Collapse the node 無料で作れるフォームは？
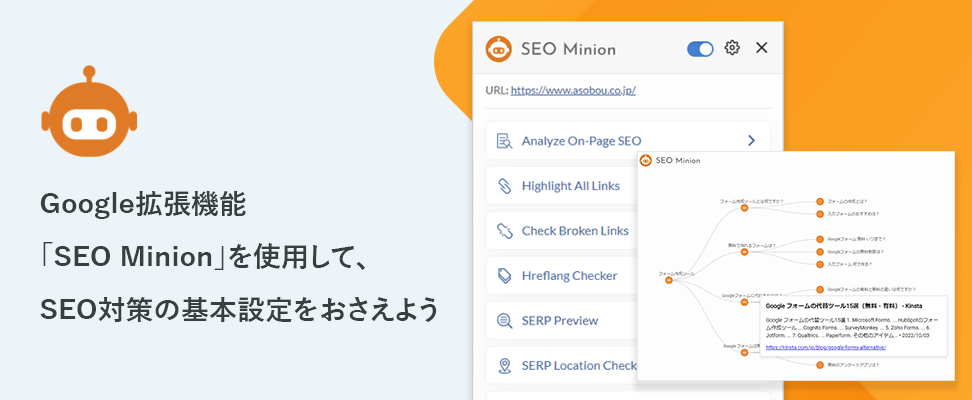972x400 pixels. (744, 252)
